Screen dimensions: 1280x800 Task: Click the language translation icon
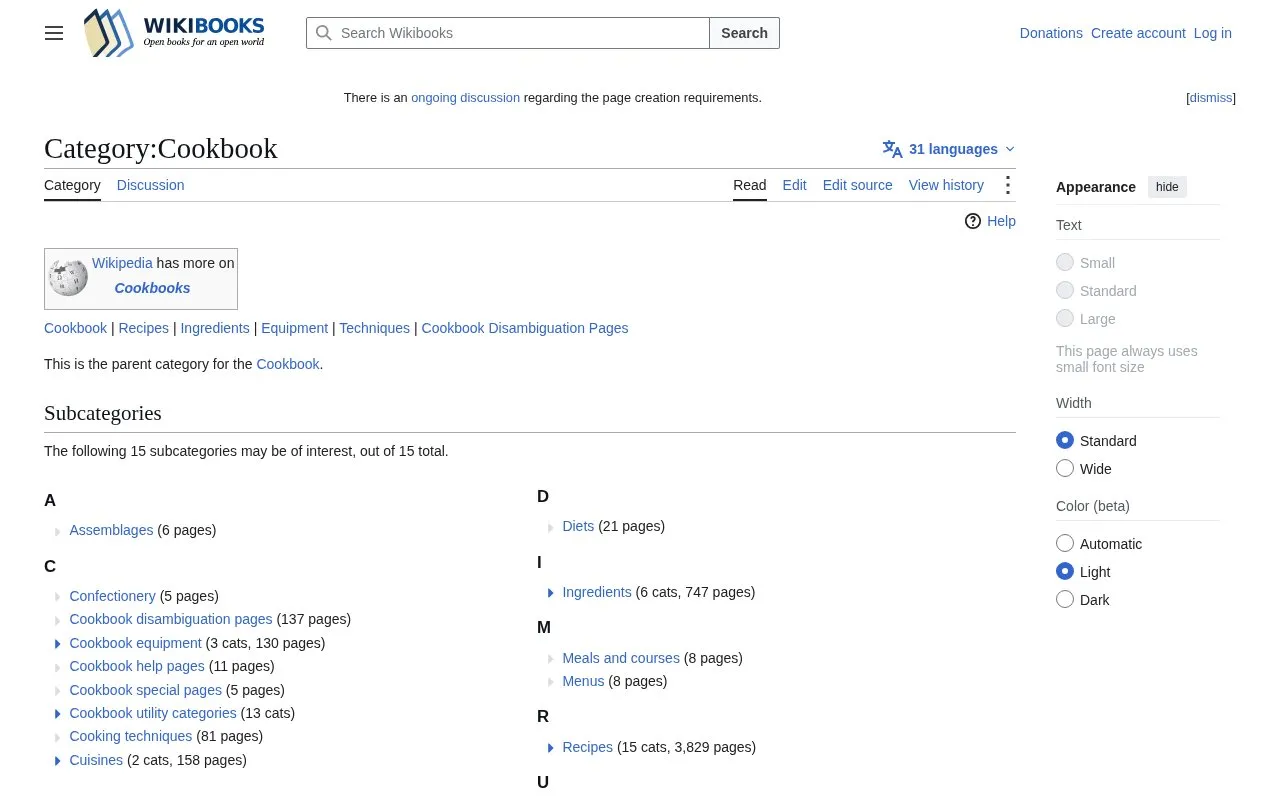point(892,149)
